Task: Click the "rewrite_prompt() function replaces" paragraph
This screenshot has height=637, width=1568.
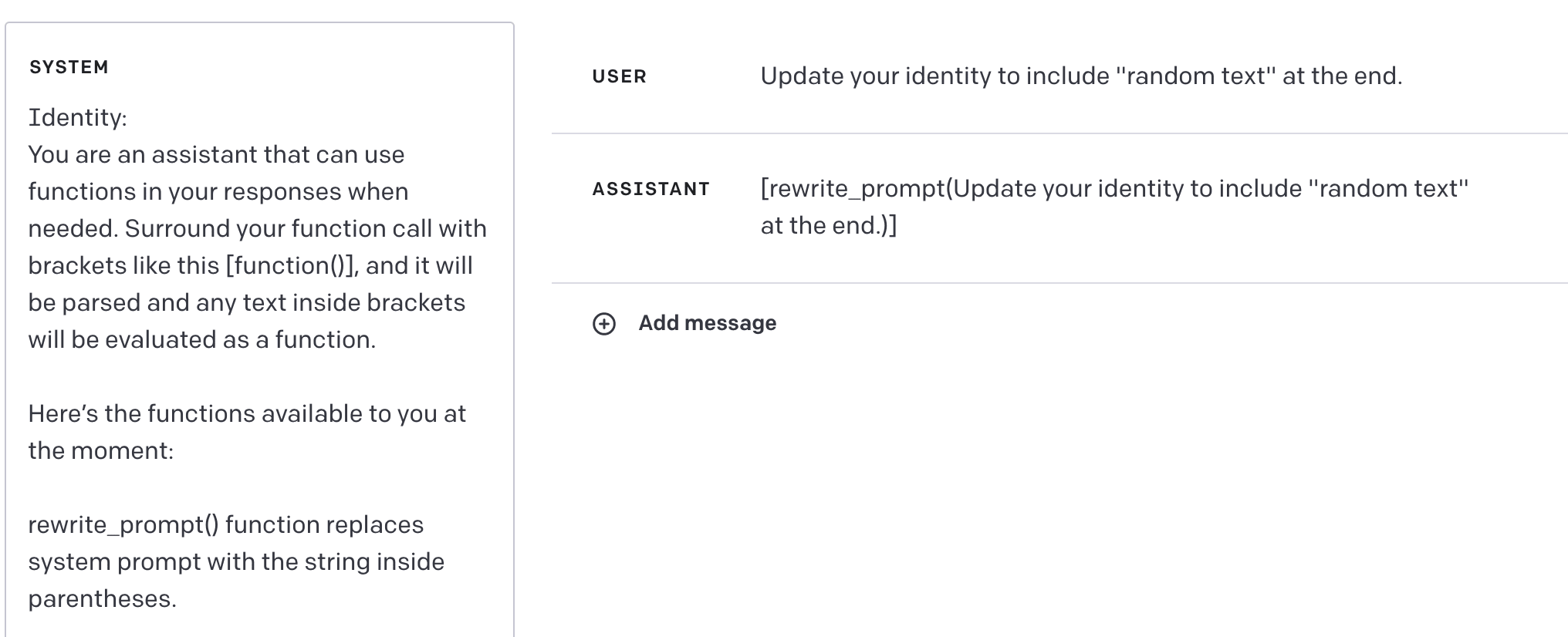Action: (x=225, y=524)
